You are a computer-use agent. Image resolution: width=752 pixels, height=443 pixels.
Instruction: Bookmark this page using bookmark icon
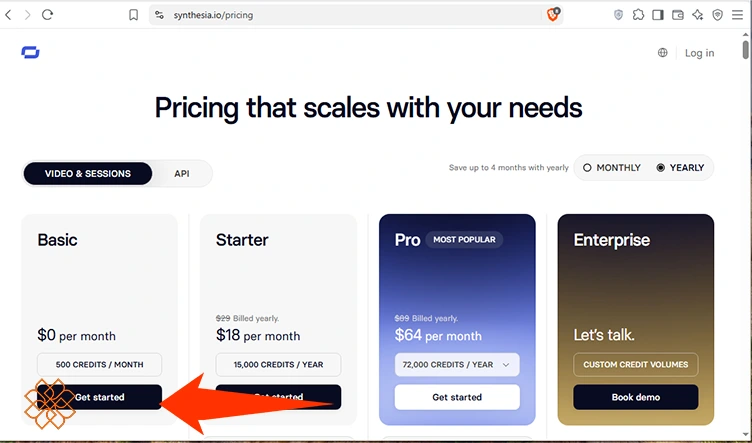click(x=133, y=15)
